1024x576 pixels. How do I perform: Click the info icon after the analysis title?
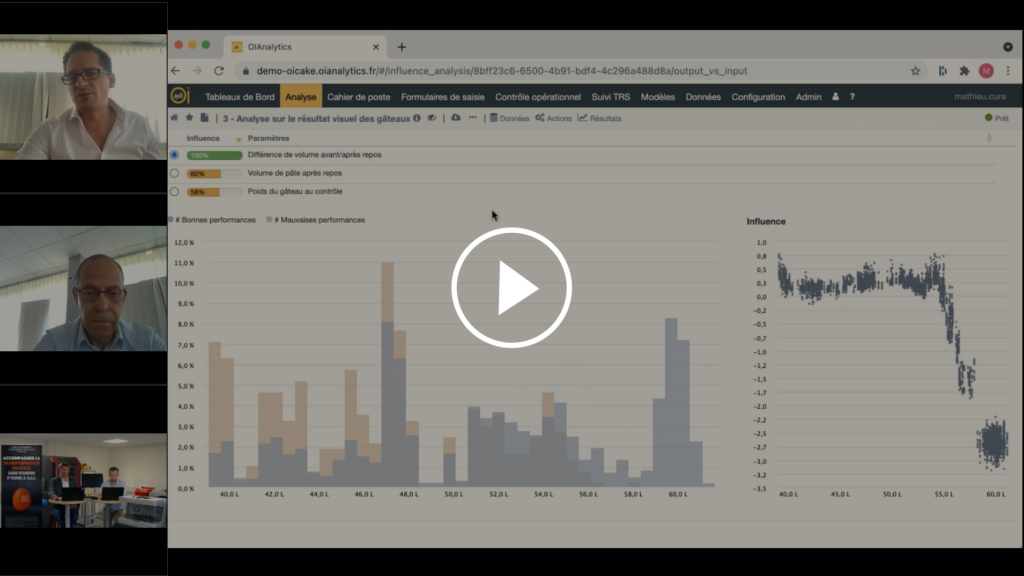pyautogui.click(x=417, y=118)
